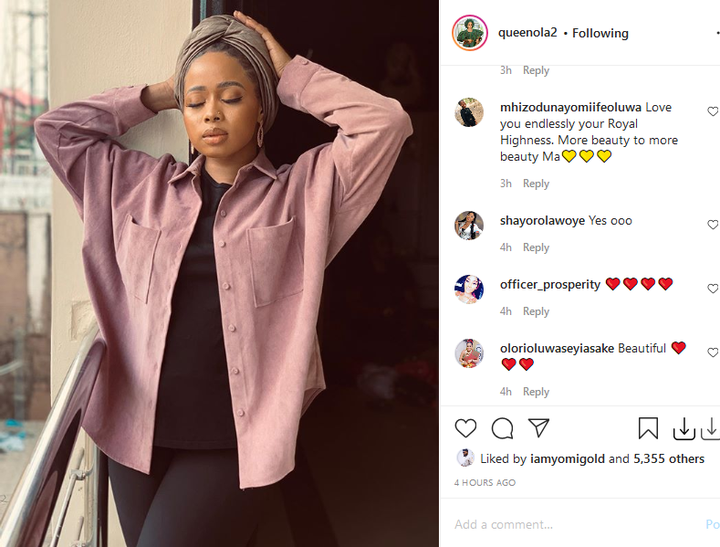This screenshot has width=720, height=547.
Task: Open more options ellipsis menu
Action: 717,33
